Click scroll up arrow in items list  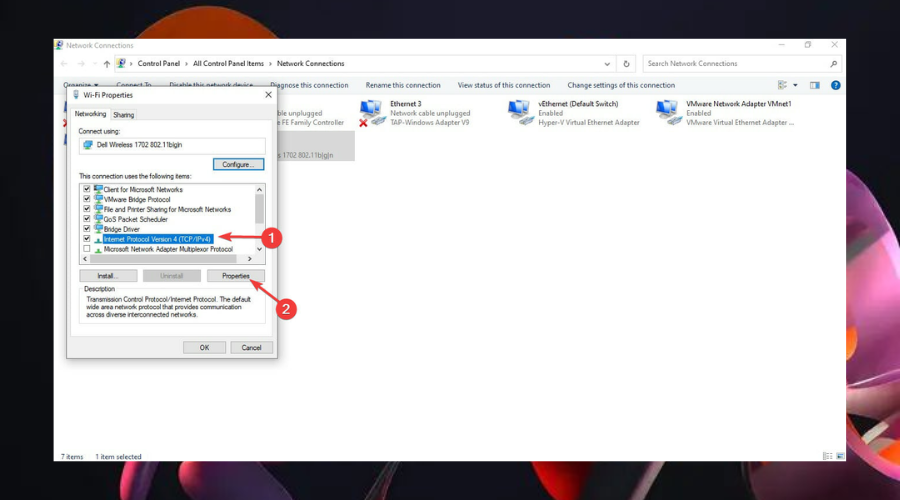click(259, 189)
